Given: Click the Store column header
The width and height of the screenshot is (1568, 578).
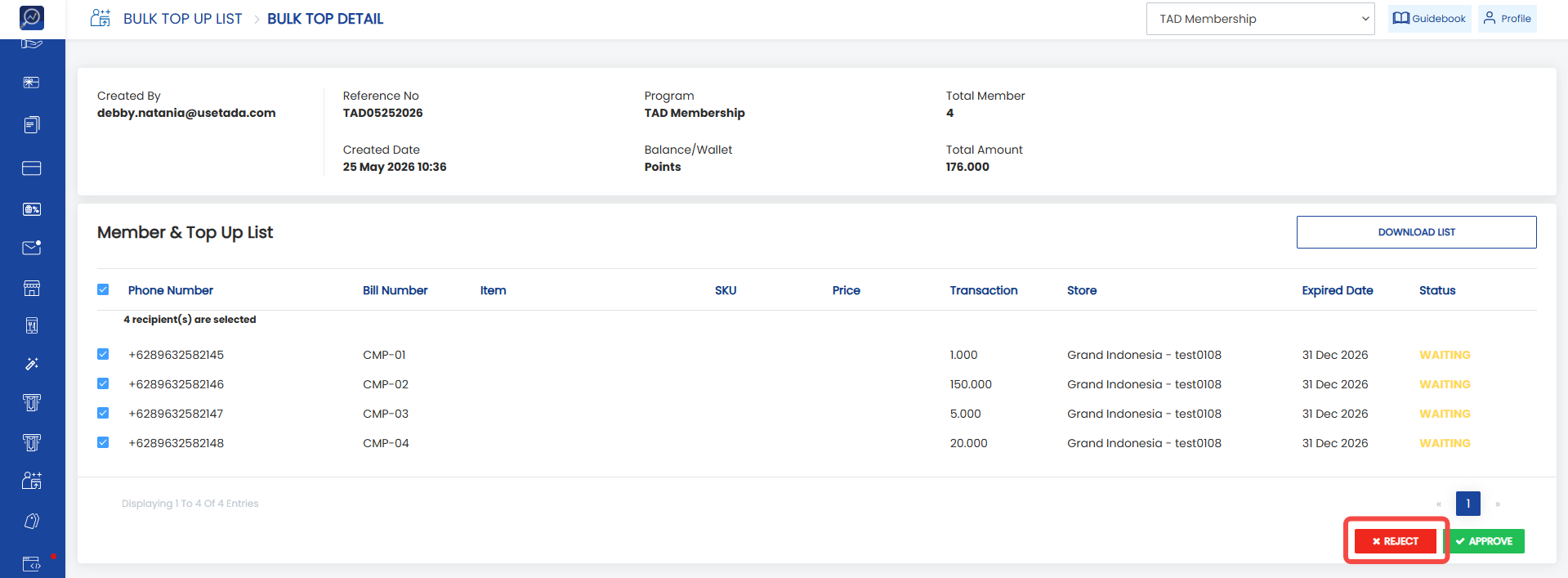Looking at the screenshot, I should tap(1082, 290).
